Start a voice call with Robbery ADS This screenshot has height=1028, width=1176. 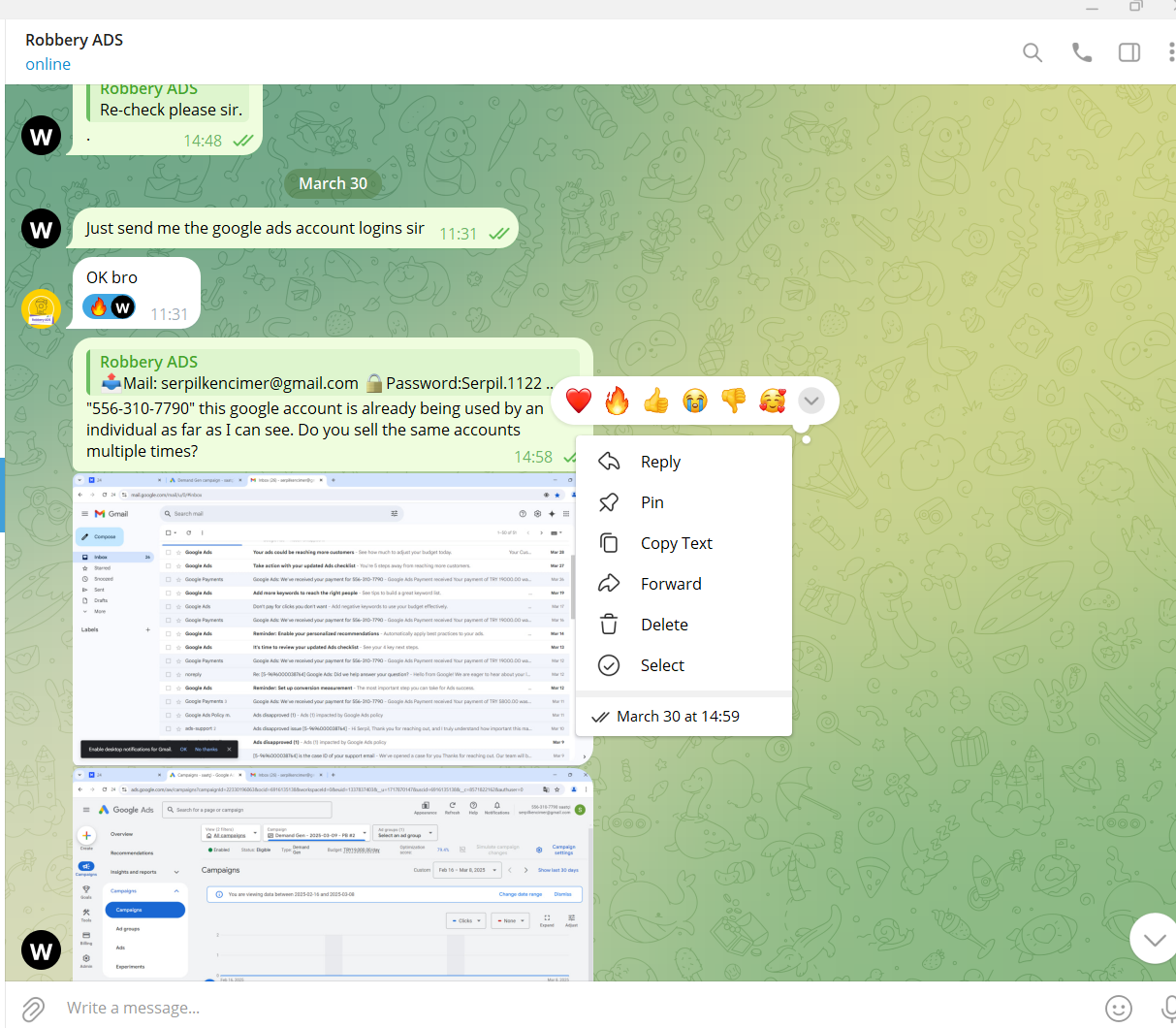pos(1082,52)
